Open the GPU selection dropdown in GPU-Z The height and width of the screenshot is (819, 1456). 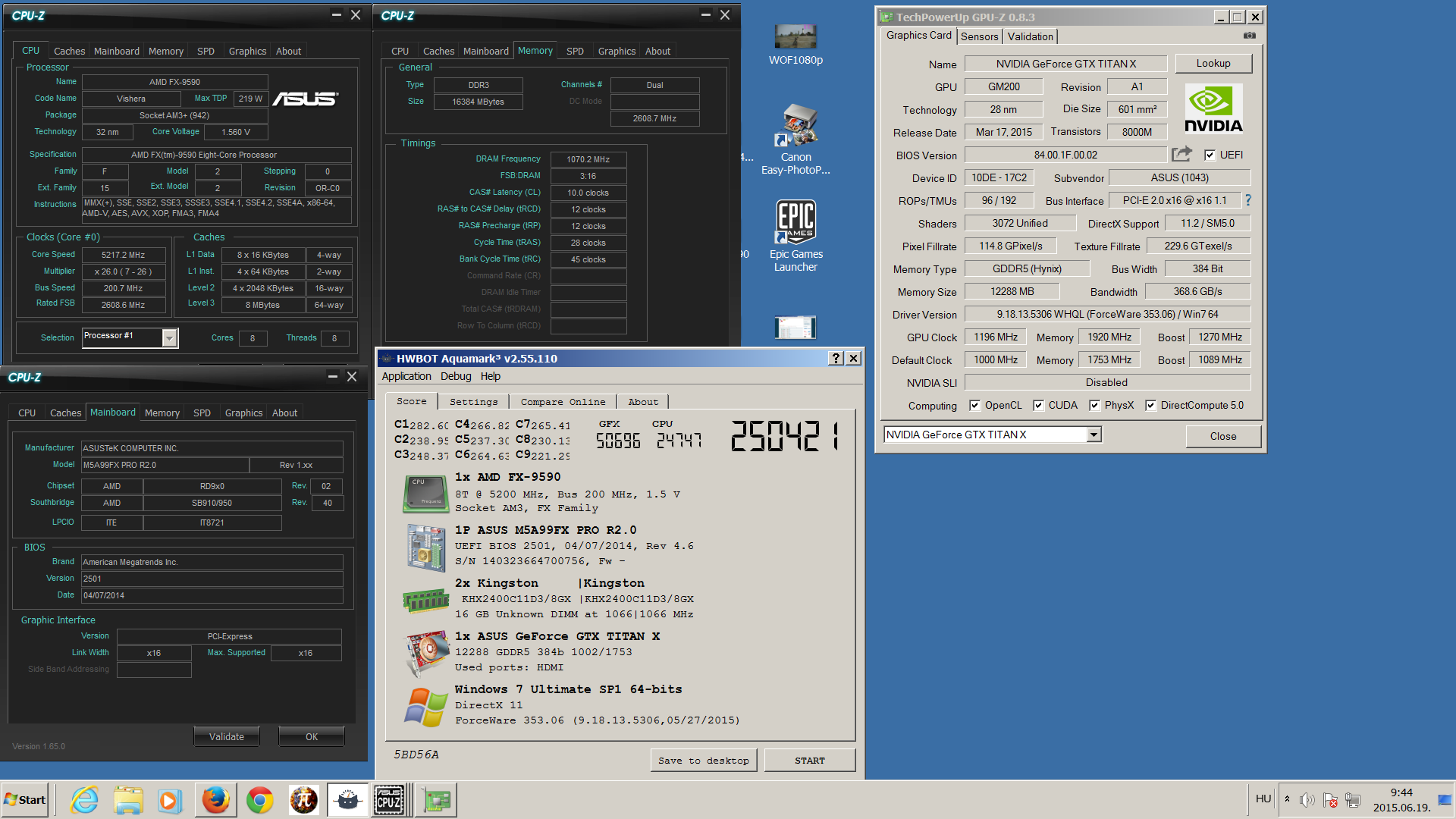[1094, 435]
